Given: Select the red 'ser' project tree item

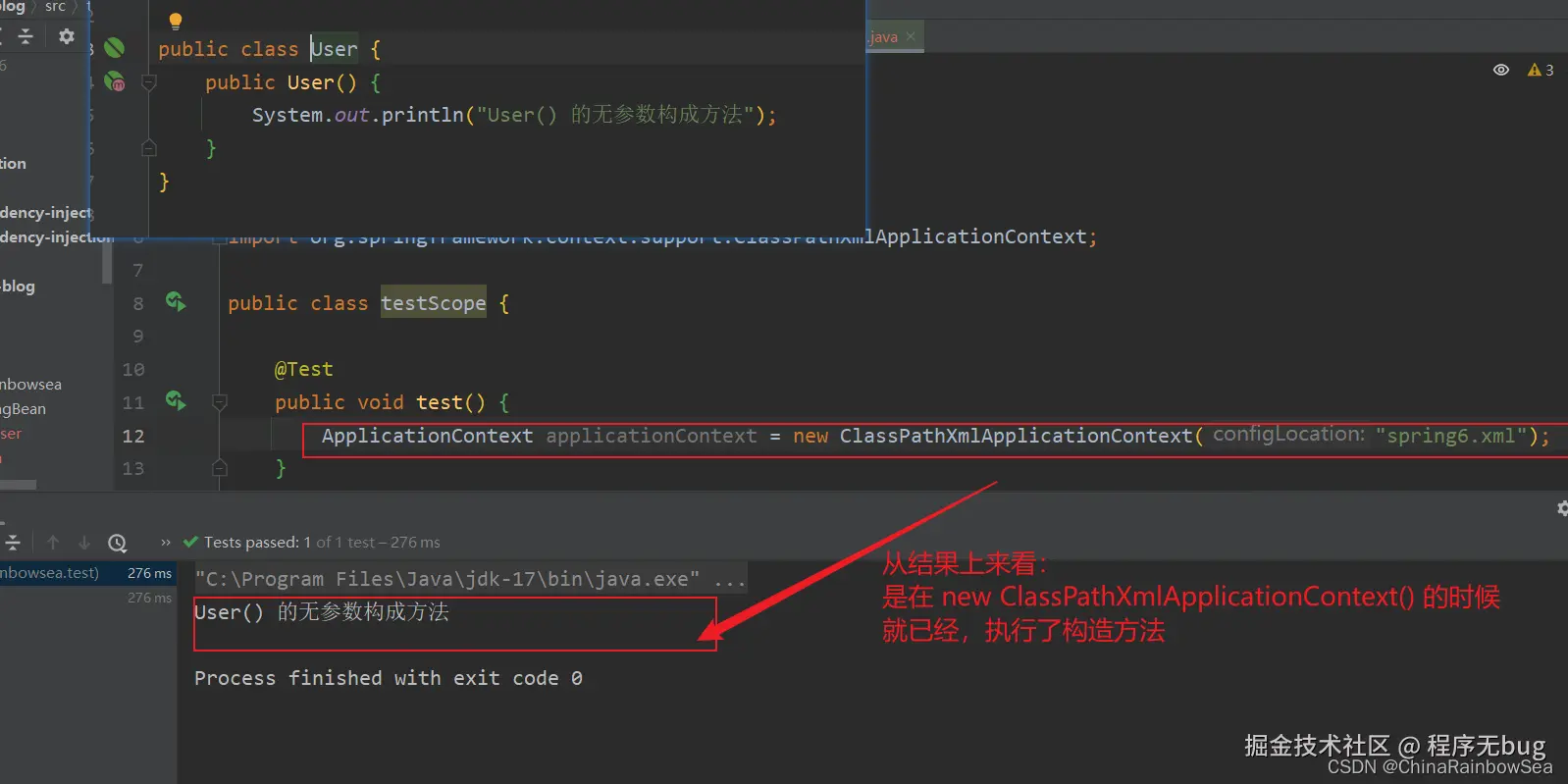Looking at the screenshot, I should (x=11, y=434).
